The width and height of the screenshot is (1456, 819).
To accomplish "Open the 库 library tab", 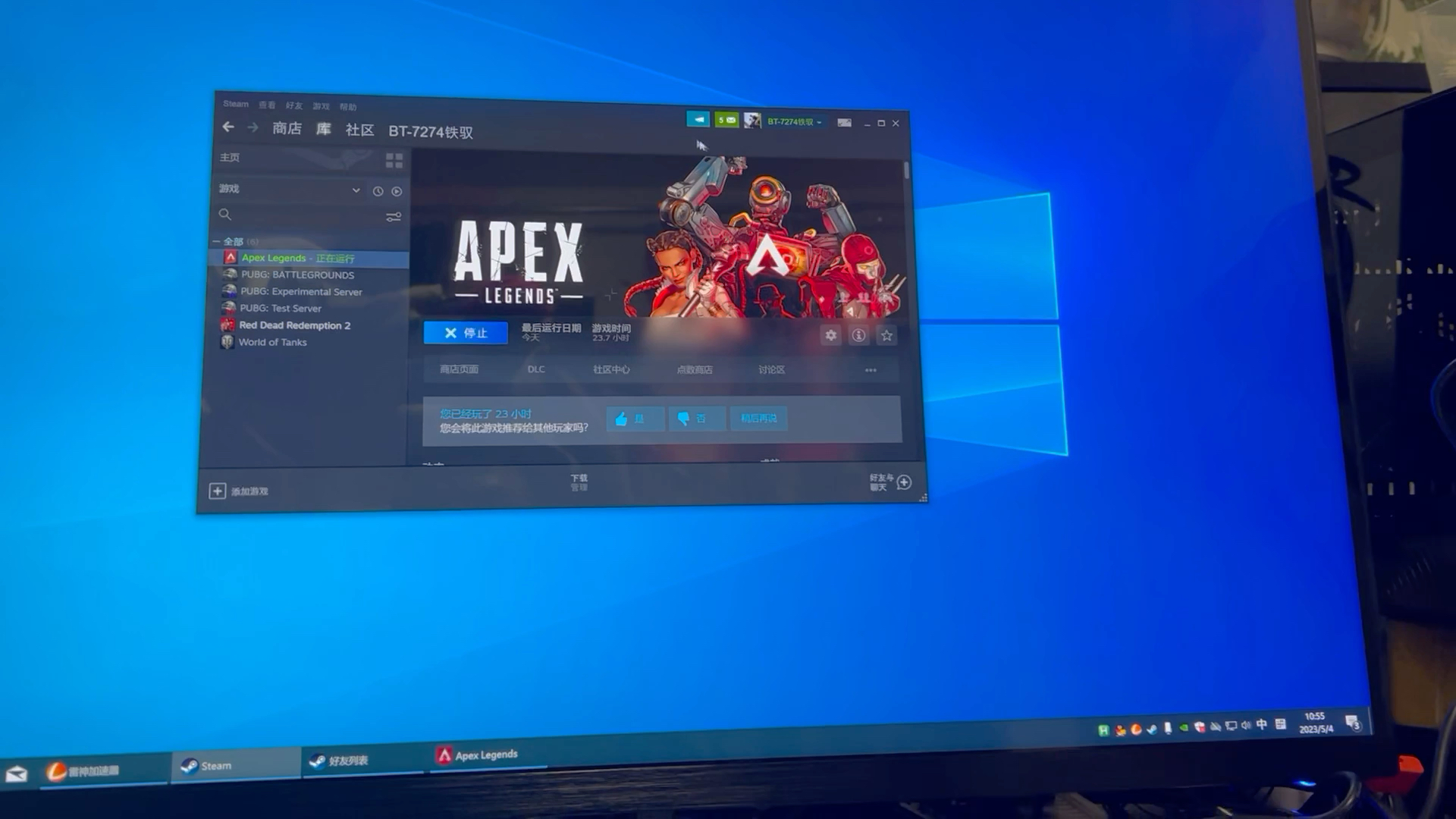I will (324, 129).
